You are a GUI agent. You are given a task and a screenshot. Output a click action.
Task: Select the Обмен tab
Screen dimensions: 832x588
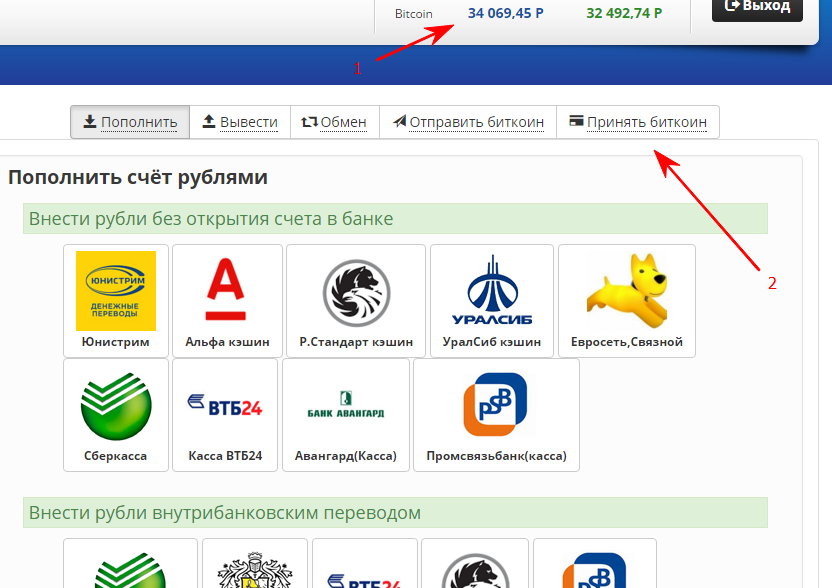click(335, 122)
